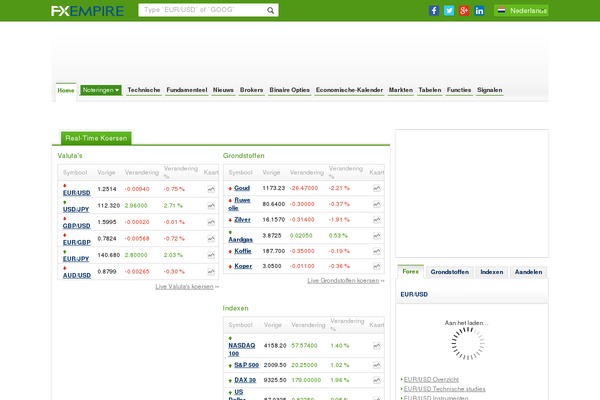Open the Twitter social icon

click(x=449, y=10)
